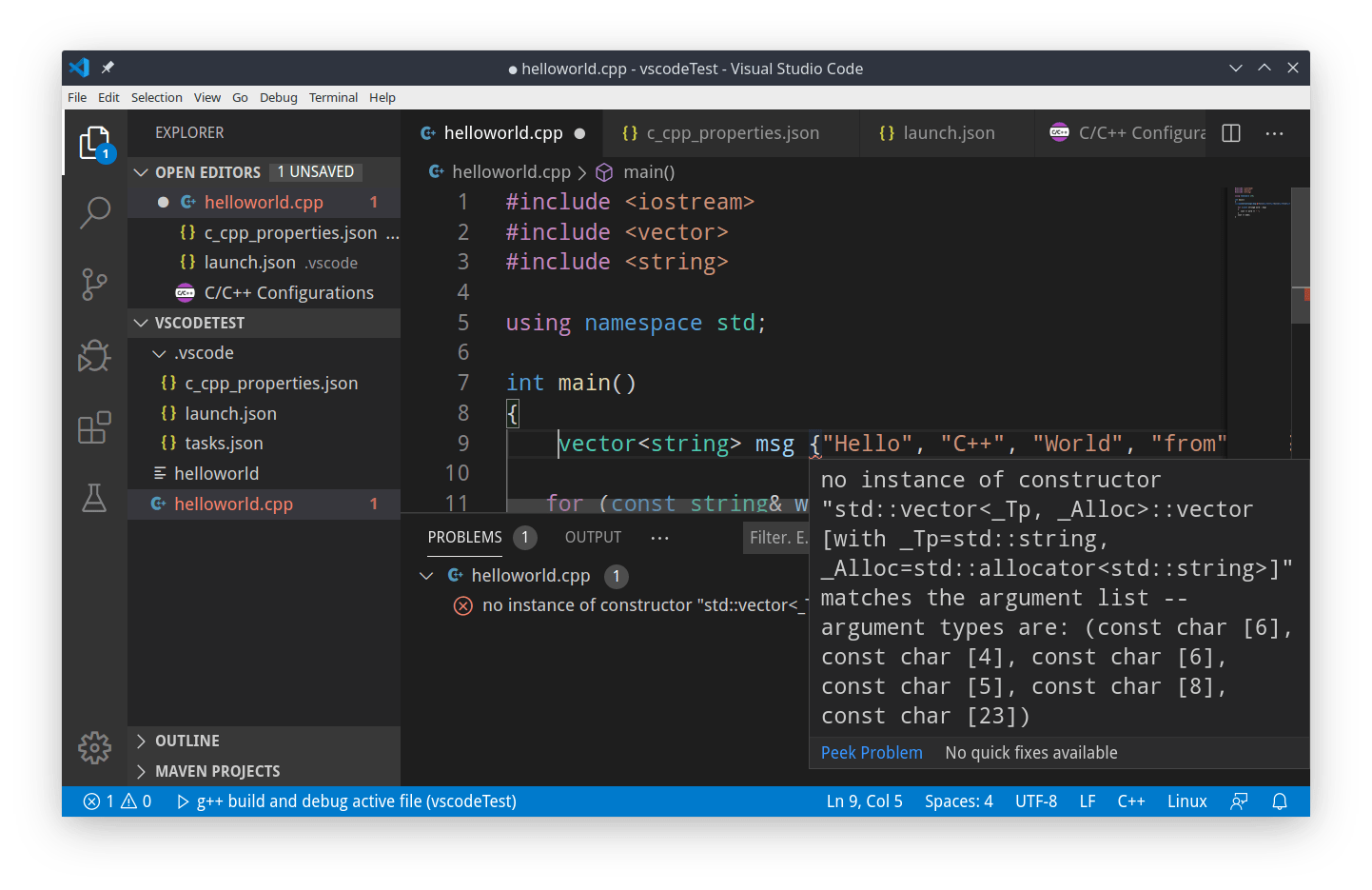The height and width of the screenshot is (890, 1372).
Task: Switch to the helloworld.cpp editor tab
Action: tap(502, 133)
